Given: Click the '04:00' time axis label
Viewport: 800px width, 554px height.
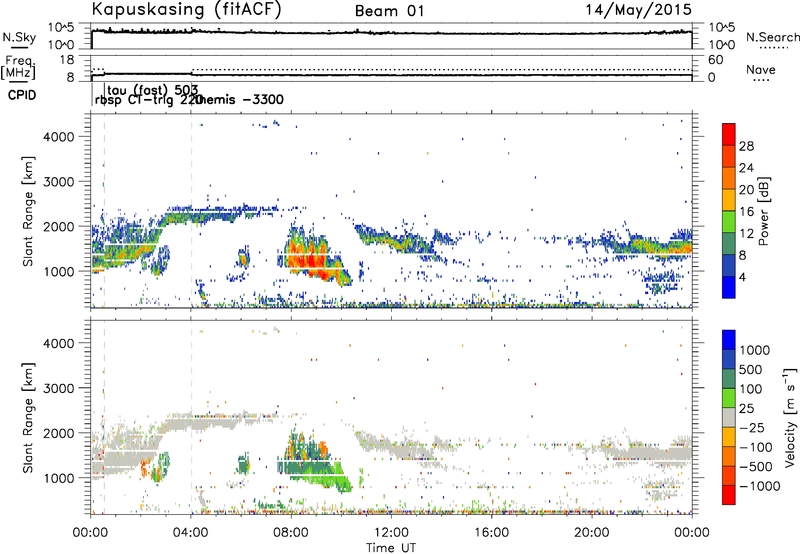Looking at the screenshot, I should [191, 533].
